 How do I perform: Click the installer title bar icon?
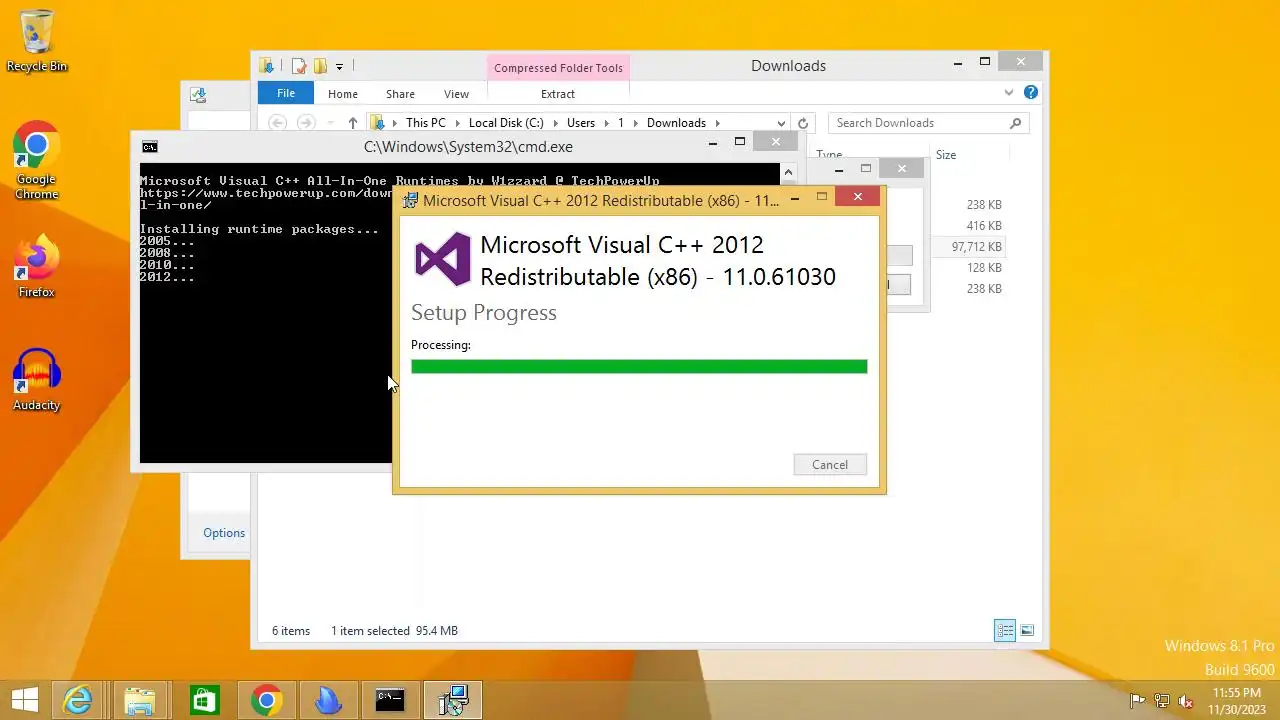410,200
